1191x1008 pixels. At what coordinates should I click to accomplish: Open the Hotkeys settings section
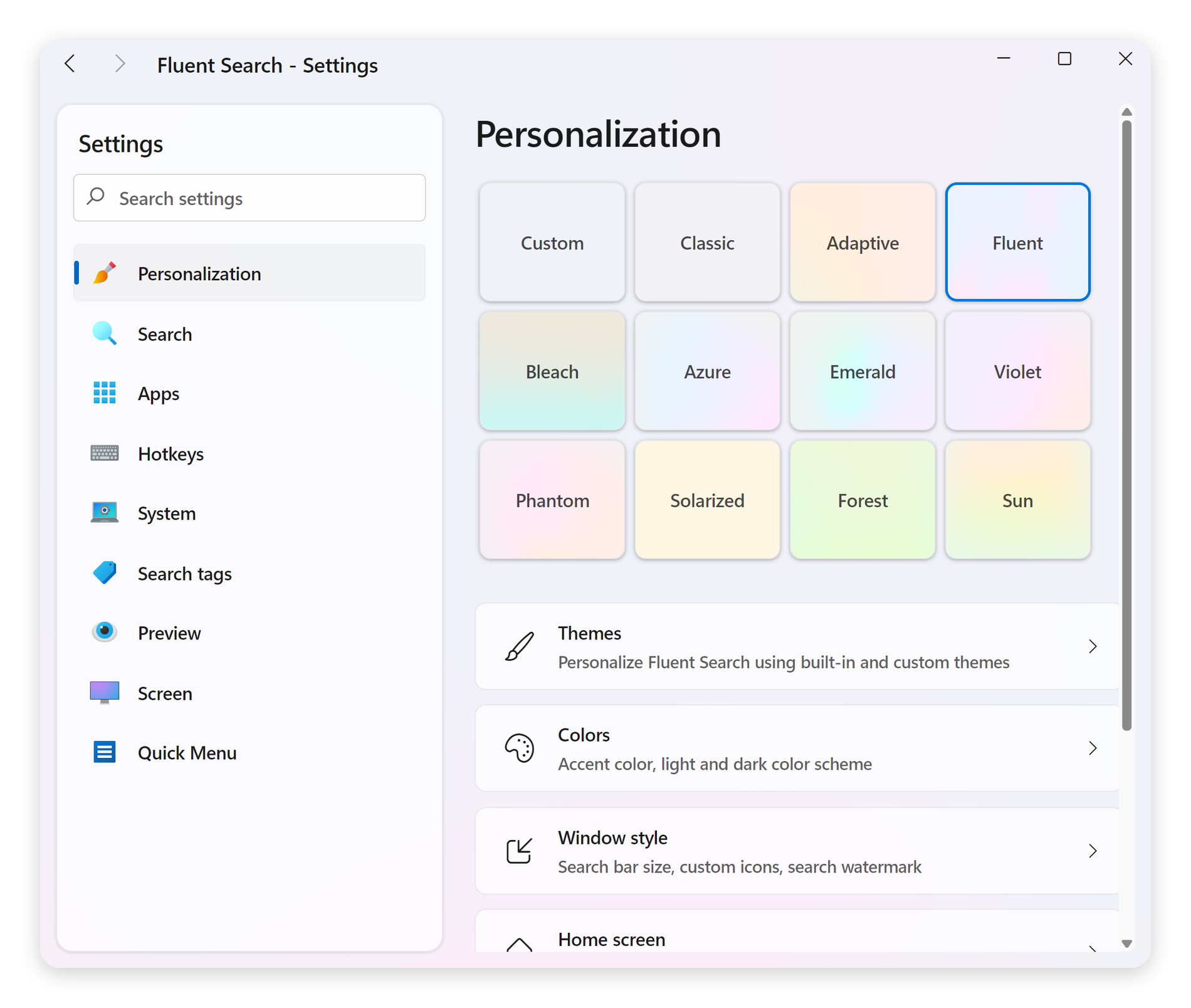(249, 453)
